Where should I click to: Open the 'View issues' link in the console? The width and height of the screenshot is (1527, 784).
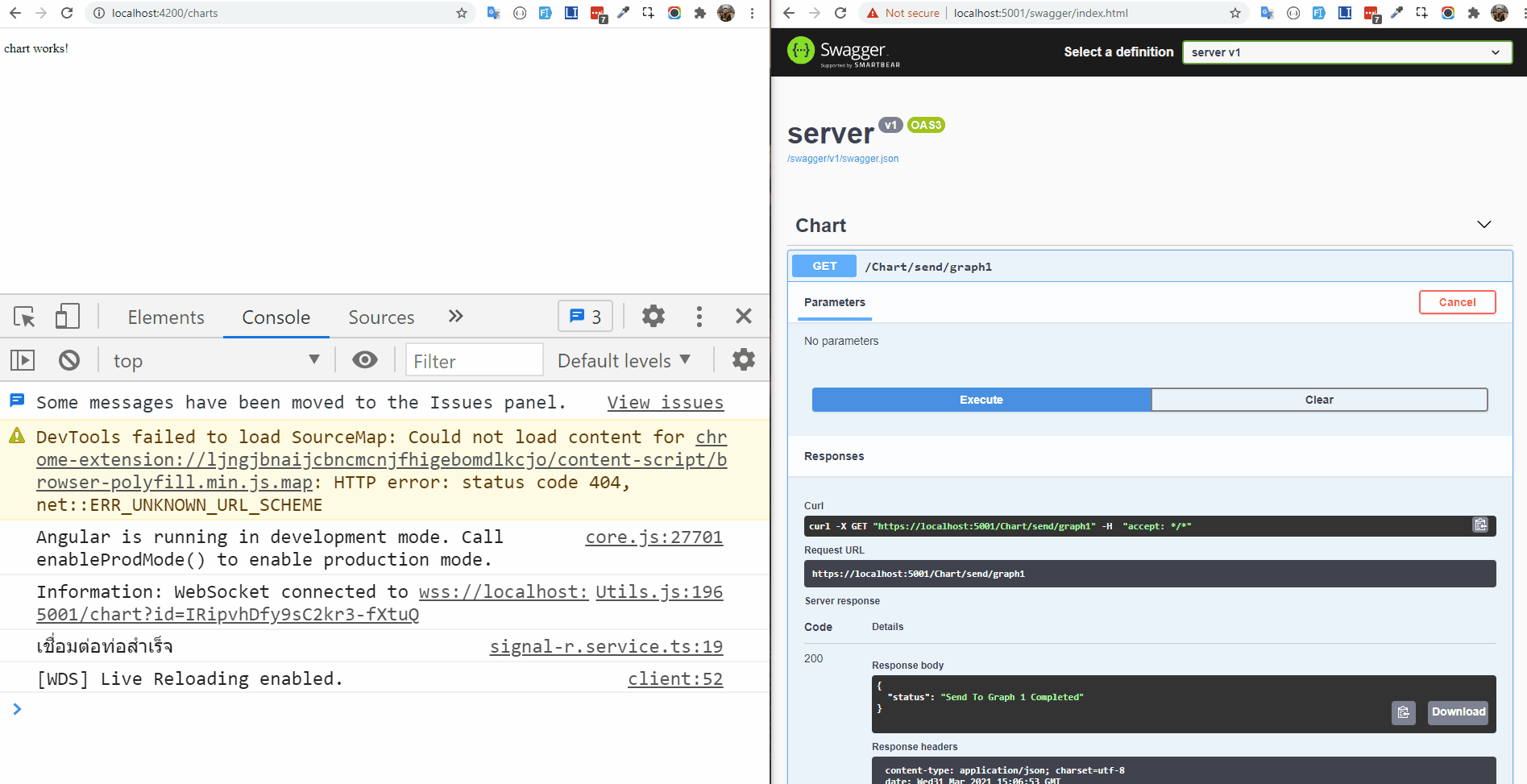[x=665, y=402]
